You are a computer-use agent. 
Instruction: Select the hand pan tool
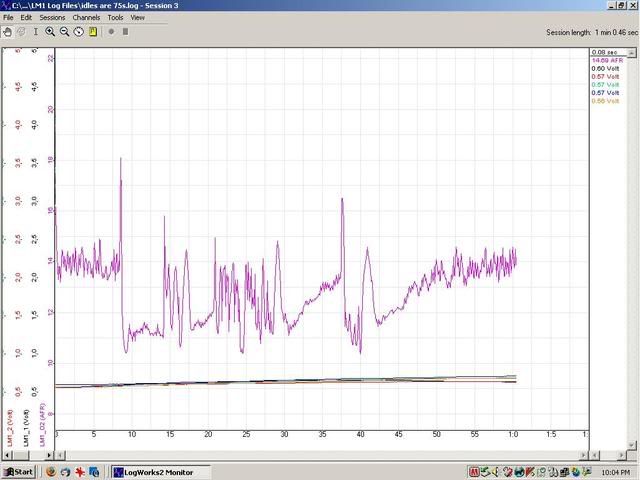tap(8, 31)
